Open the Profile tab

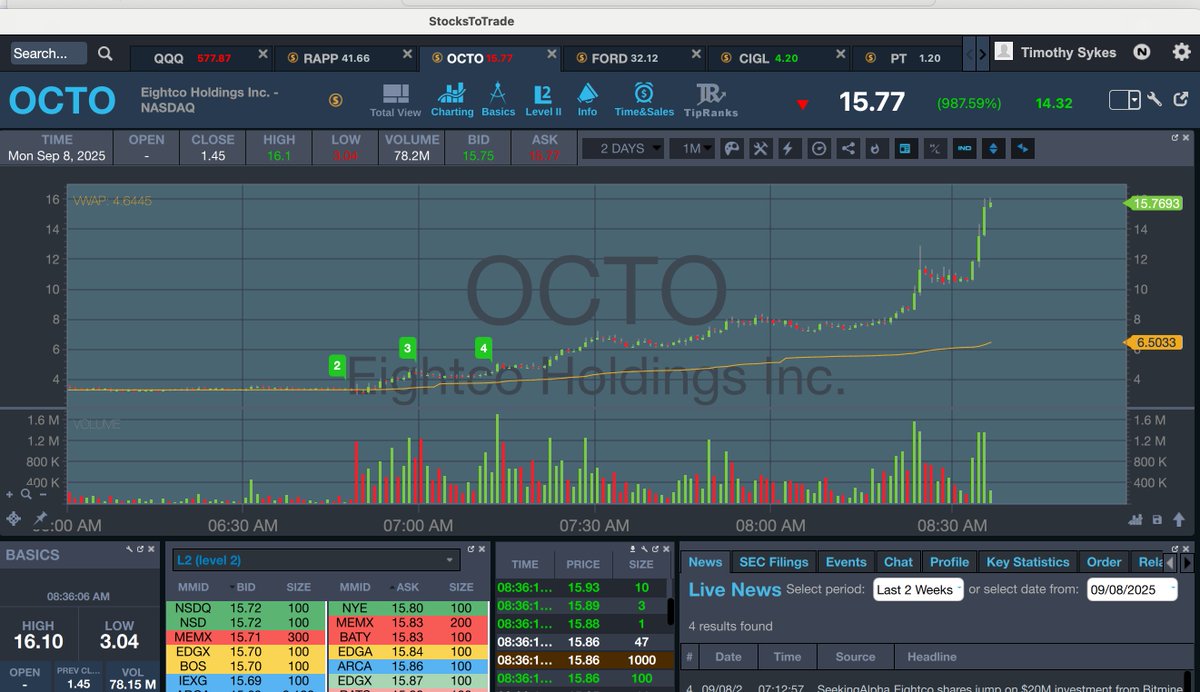click(x=949, y=562)
